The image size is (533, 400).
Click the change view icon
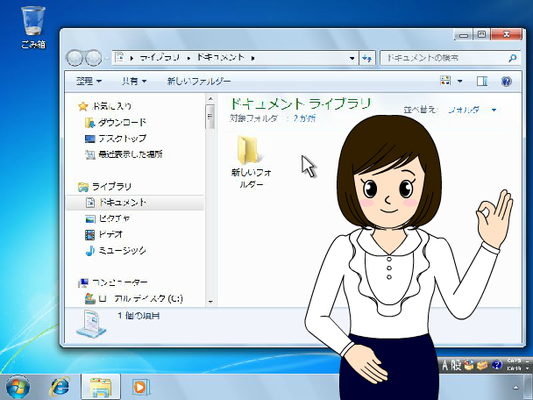click(445, 81)
